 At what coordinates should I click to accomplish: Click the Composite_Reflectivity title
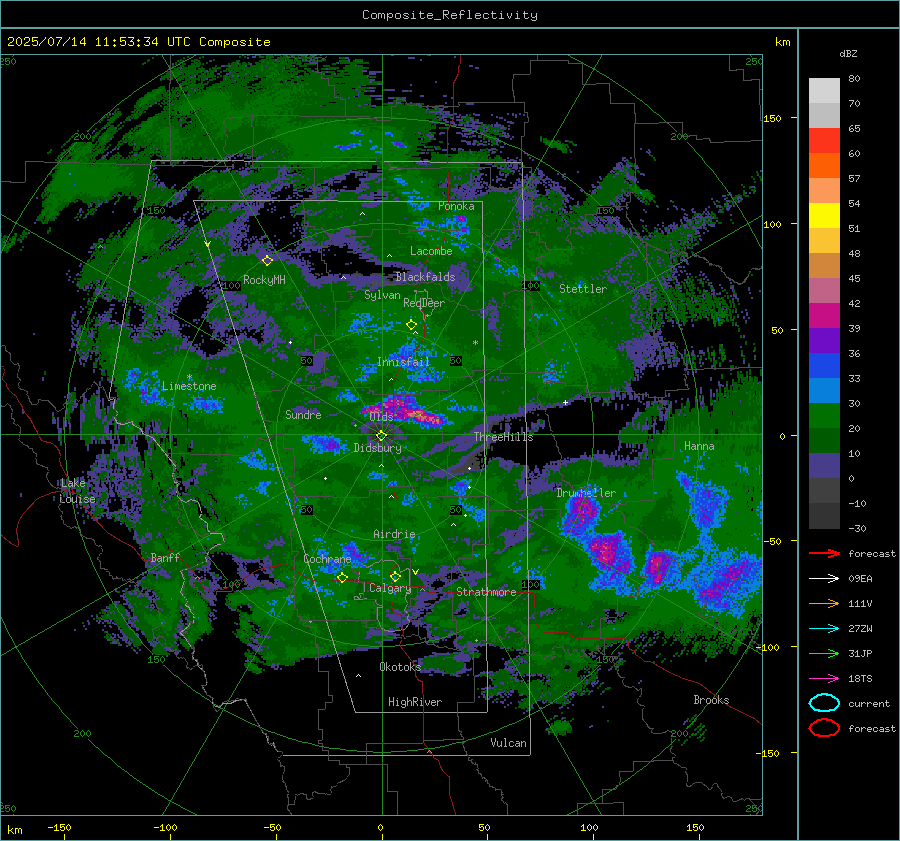[450, 15]
